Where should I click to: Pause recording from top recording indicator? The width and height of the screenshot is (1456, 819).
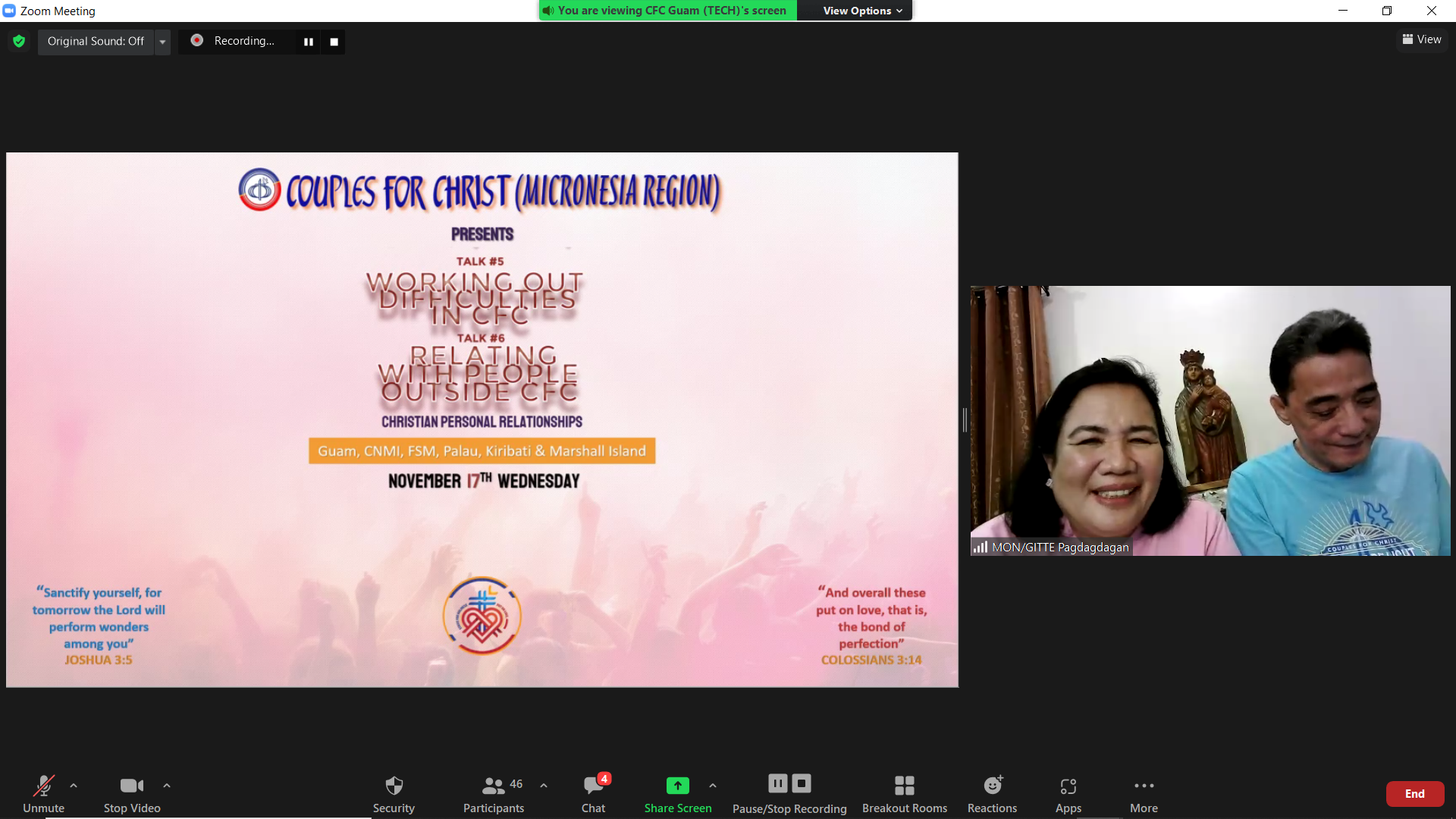pyautogui.click(x=309, y=42)
